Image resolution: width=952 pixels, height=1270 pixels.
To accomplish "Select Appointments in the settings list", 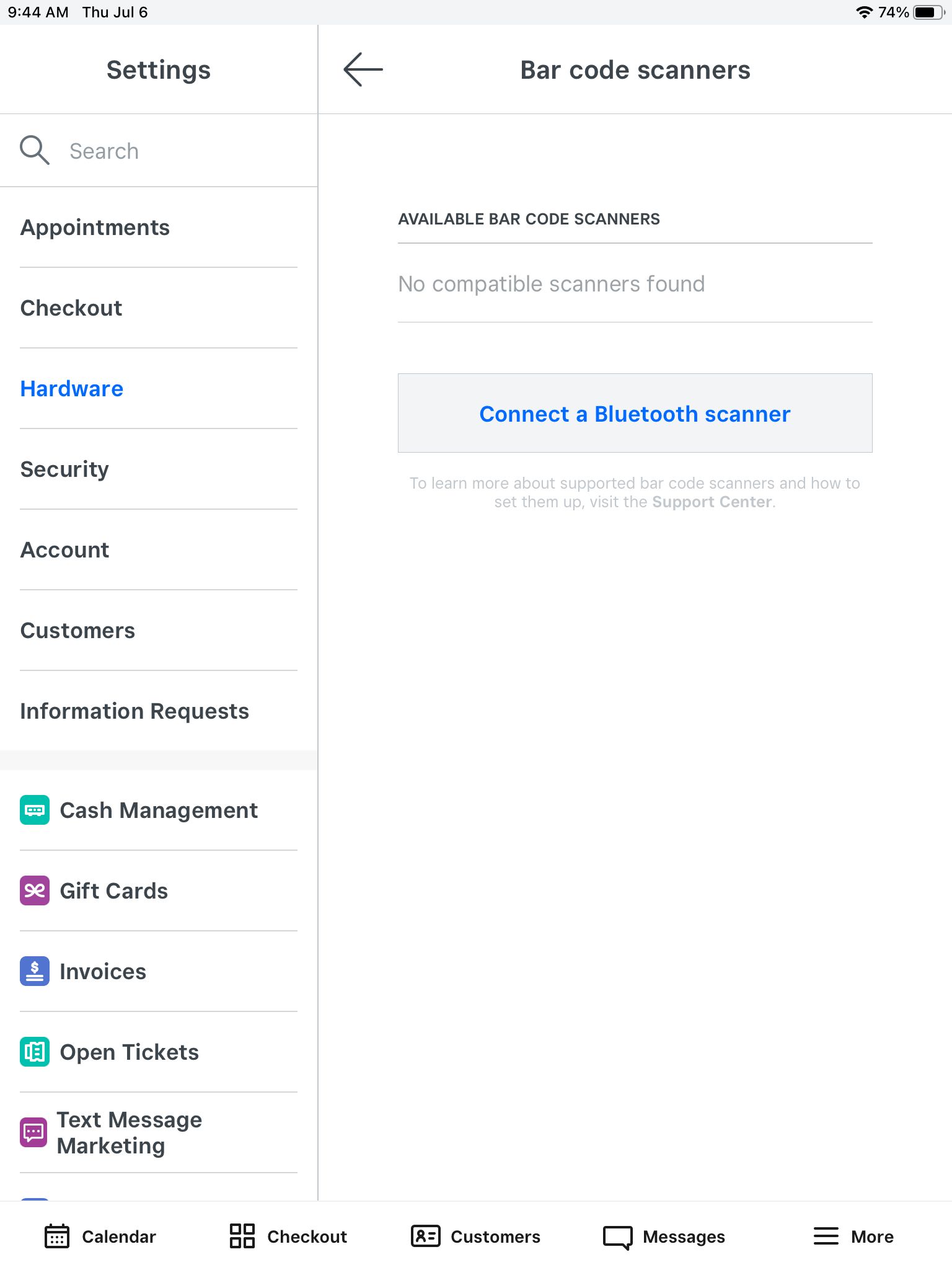I will point(95,227).
